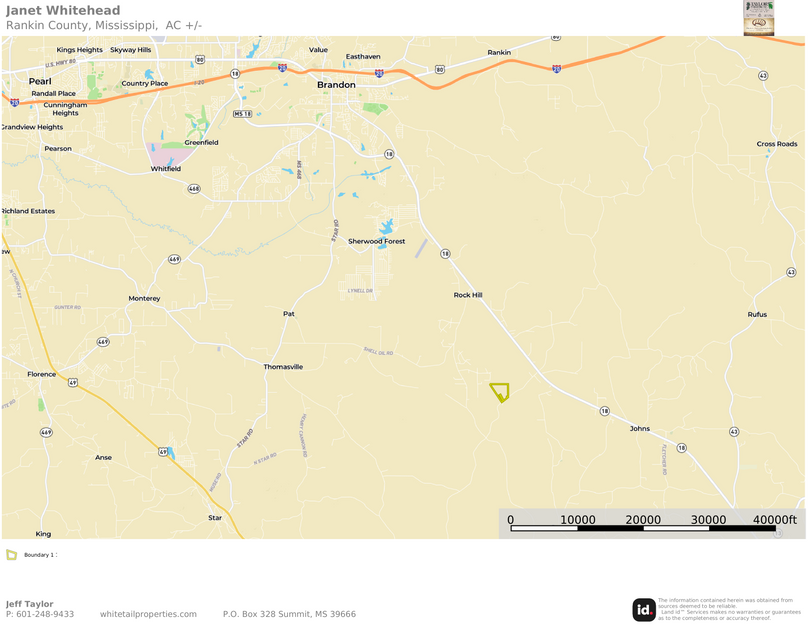Click the Rock Hill place label
Screen dimensions: 808x625
(468, 295)
